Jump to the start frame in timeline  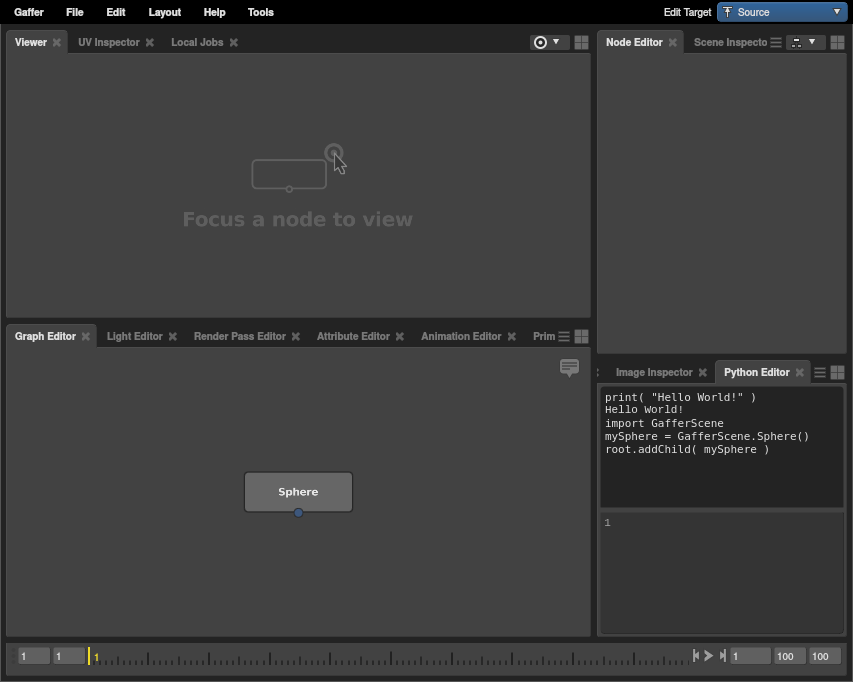coord(696,656)
